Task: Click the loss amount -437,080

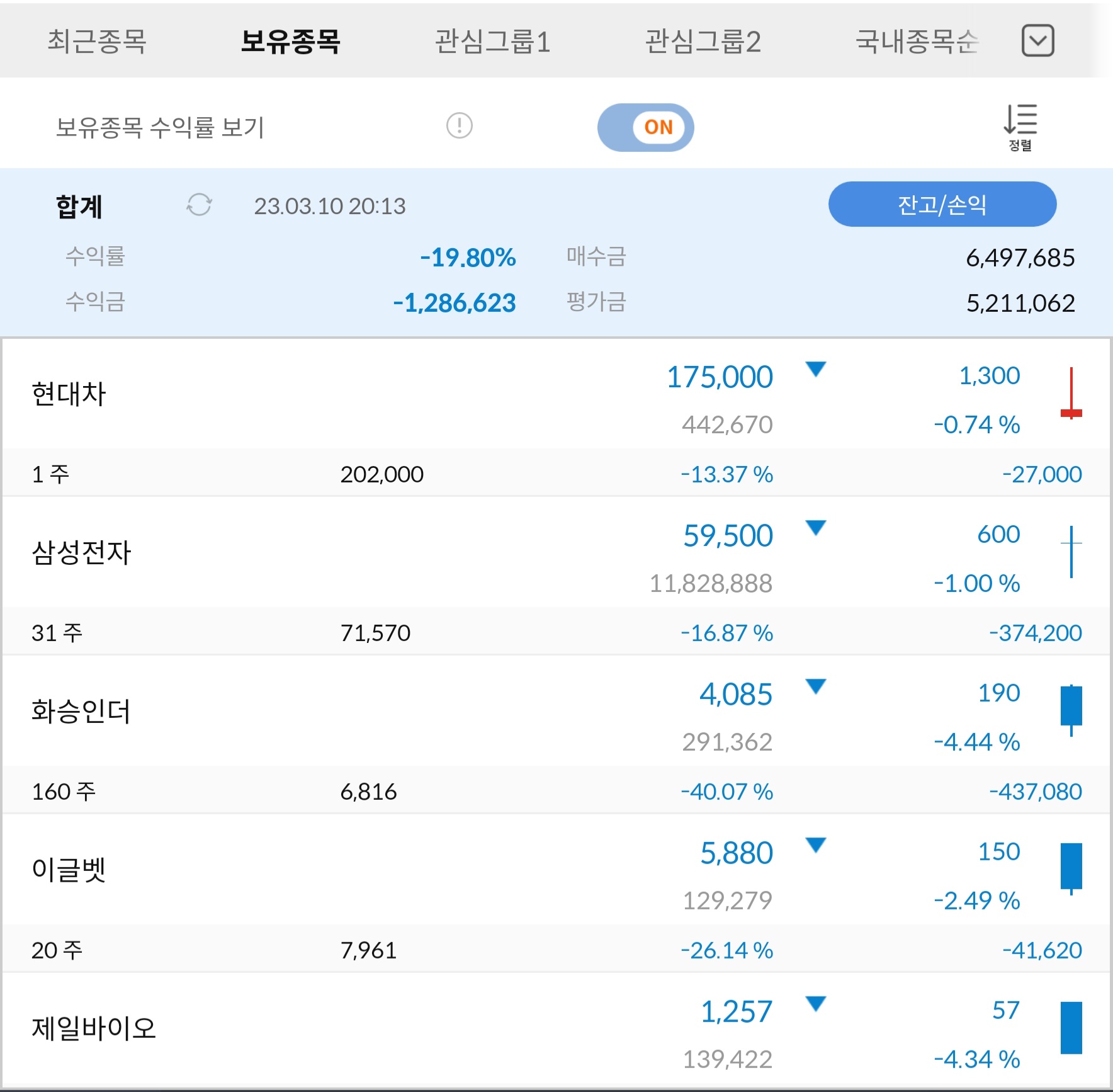Action: point(1036,792)
